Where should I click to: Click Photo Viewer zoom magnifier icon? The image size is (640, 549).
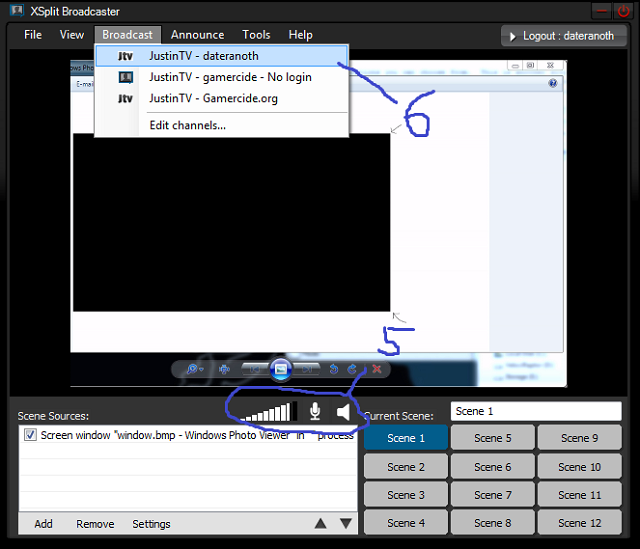[194, 369]
